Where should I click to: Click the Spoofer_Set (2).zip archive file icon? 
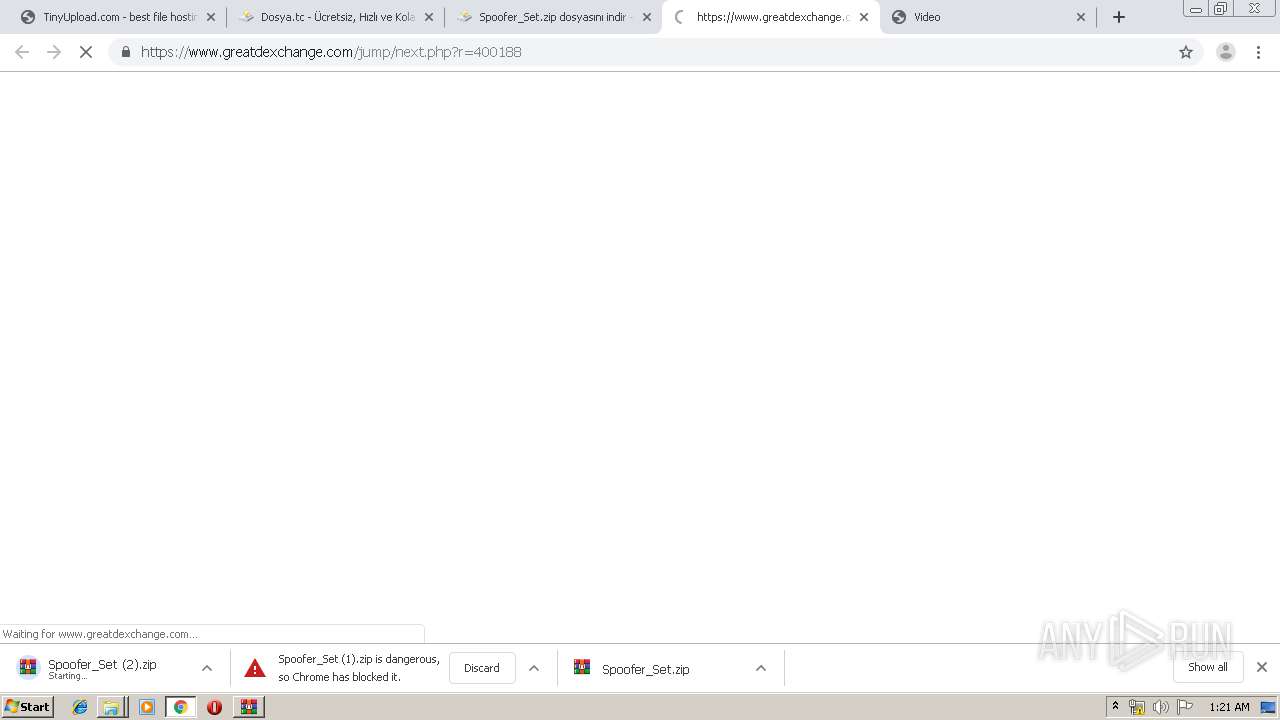[x=28, y=667]
